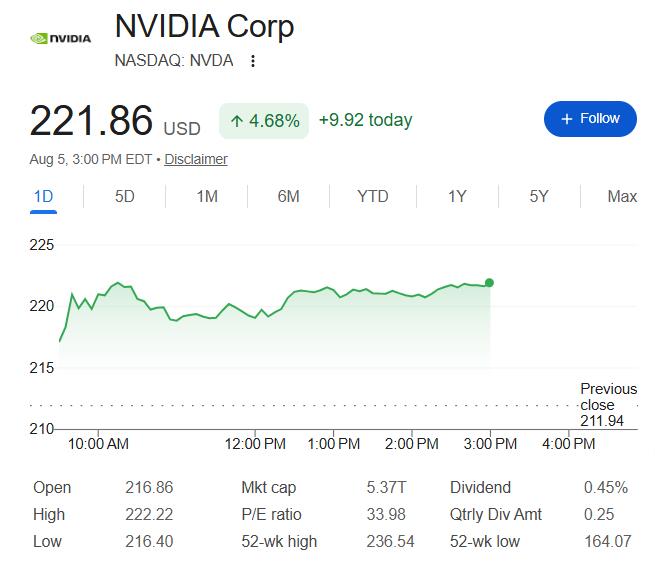The image size is (655, 563).
Task: Switch to the 1M chart range
Action: point(207,196)
